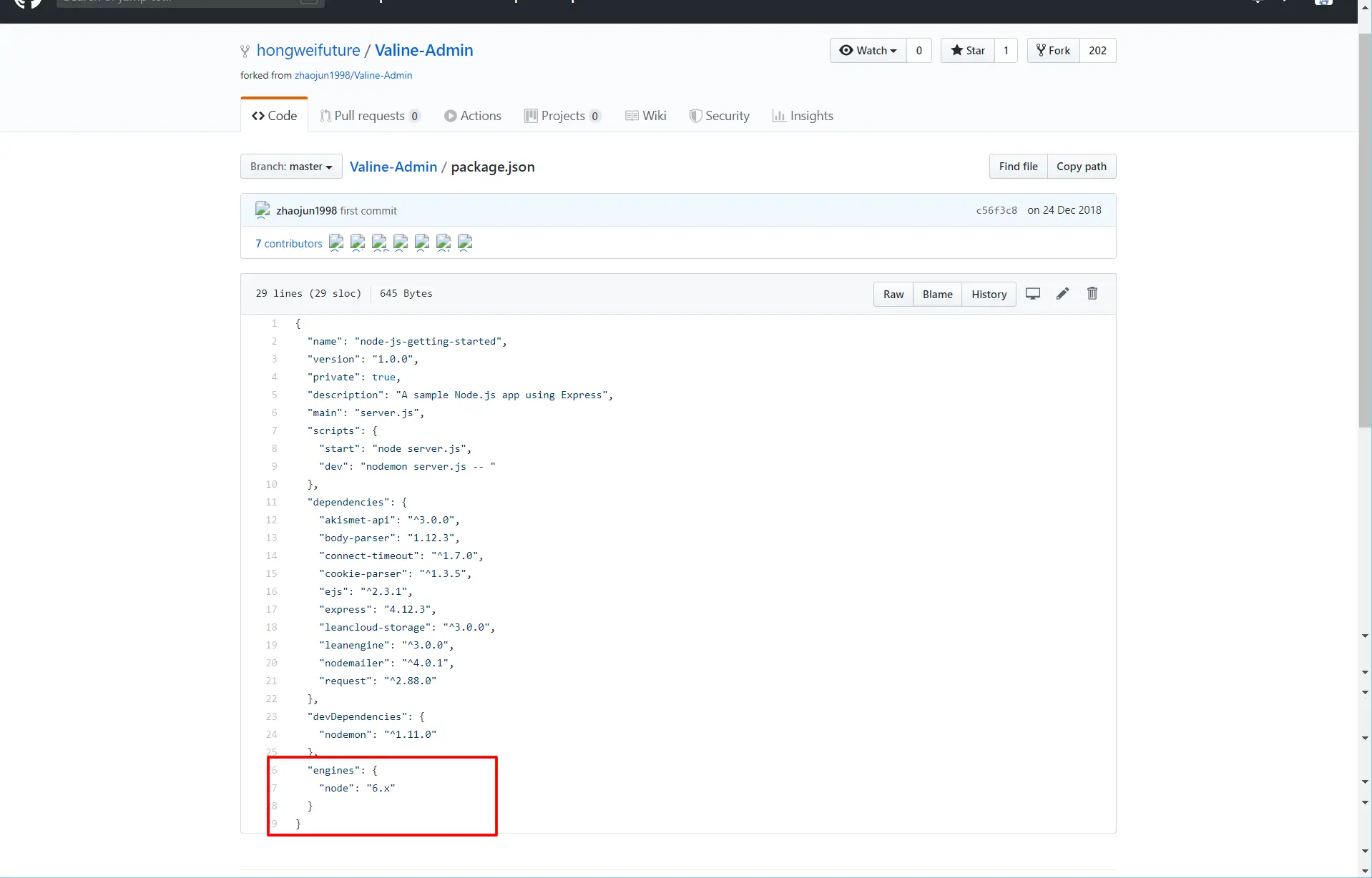Open the 7 contributors link

click(289, 244)
